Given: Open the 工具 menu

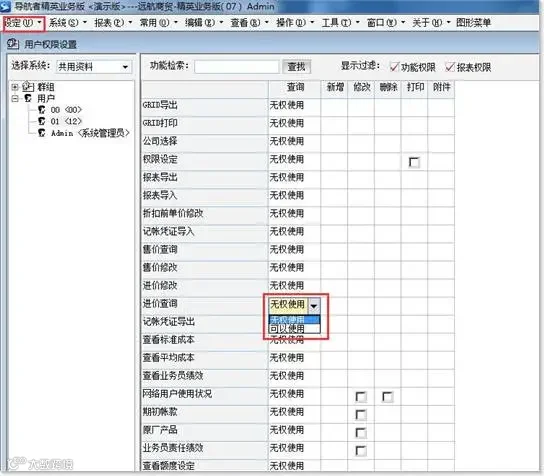Looking at the screenshot, I should (340, 23).
